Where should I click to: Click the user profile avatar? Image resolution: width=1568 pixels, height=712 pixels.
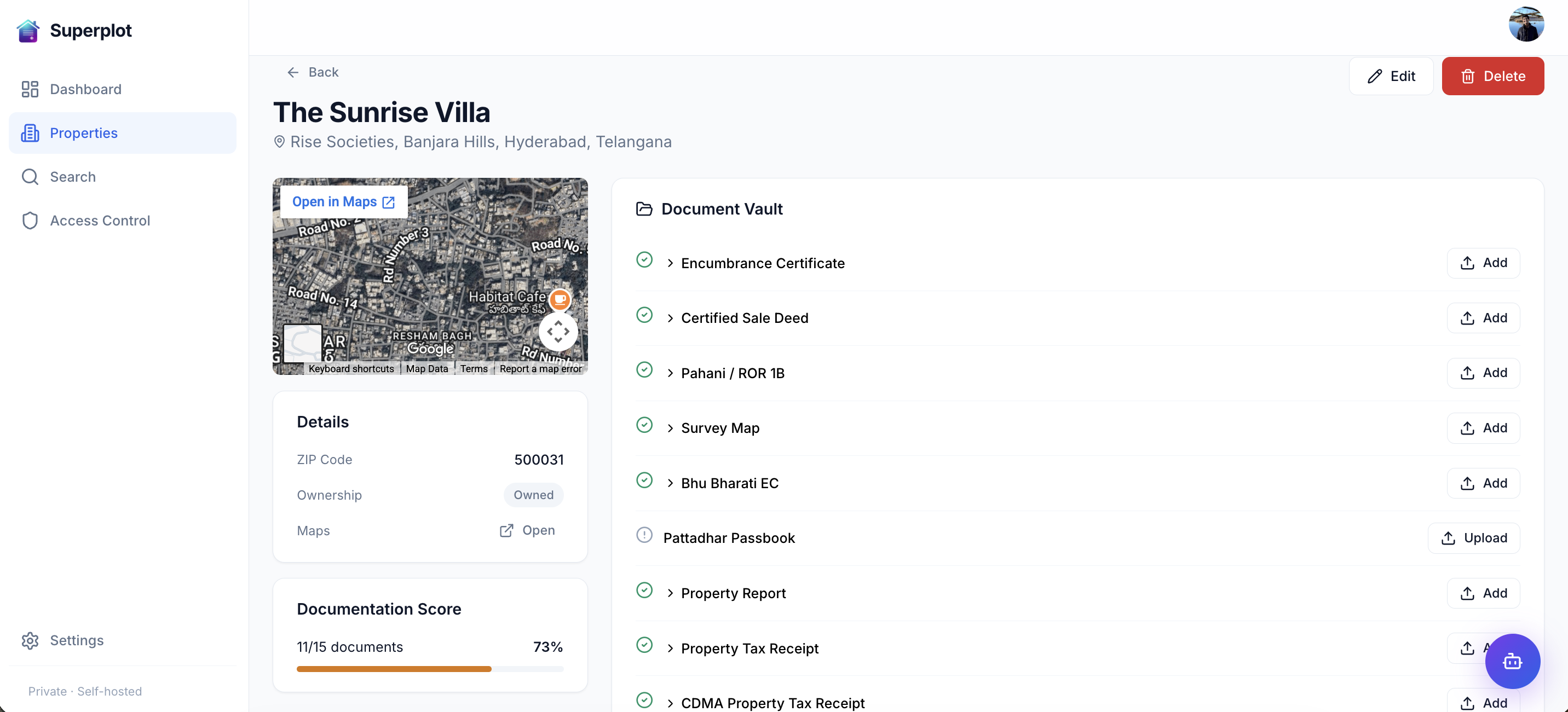[x=1525, y=24]
